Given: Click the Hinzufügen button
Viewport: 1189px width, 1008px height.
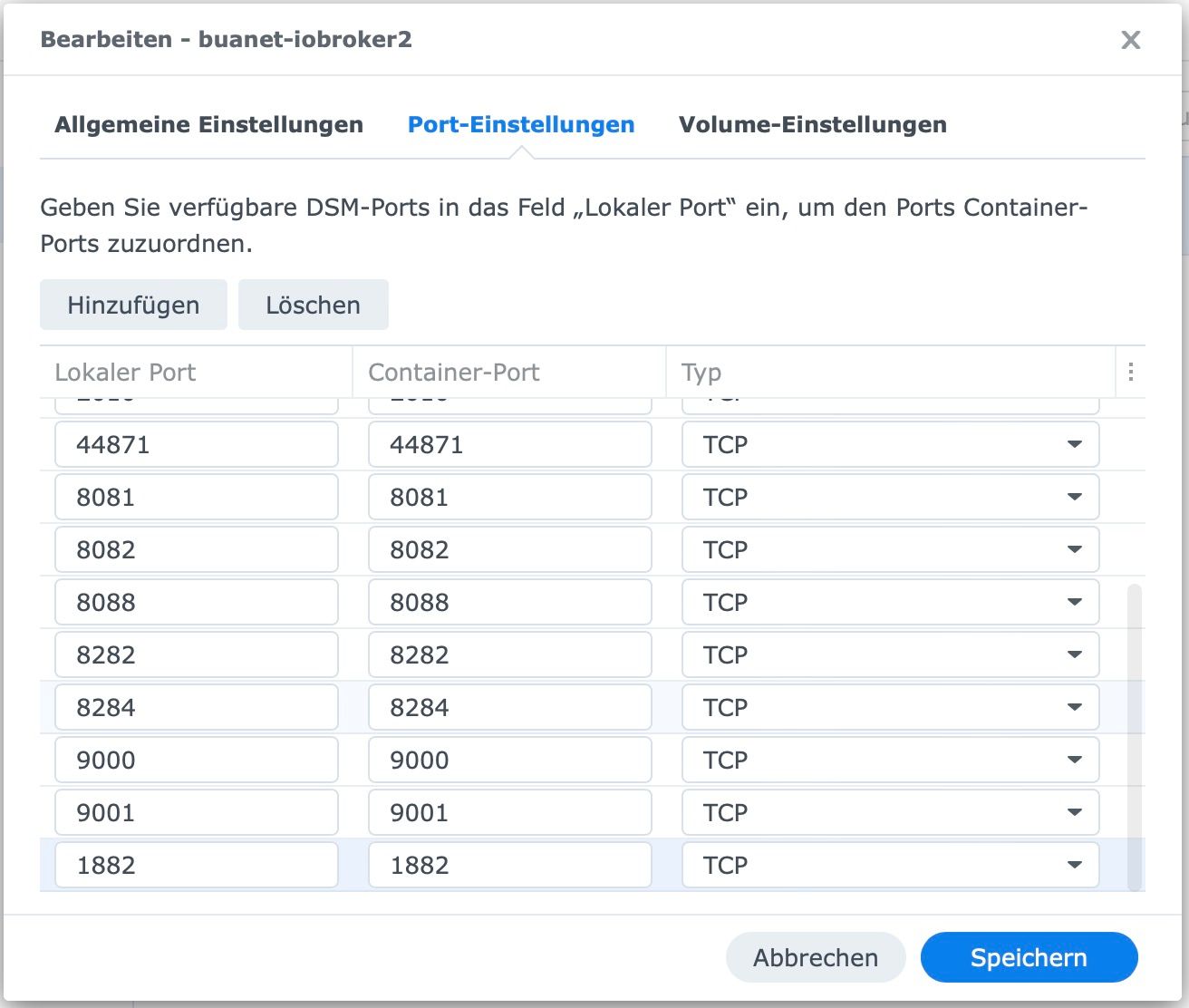Looking at the screenshot, I should point(133,305).
